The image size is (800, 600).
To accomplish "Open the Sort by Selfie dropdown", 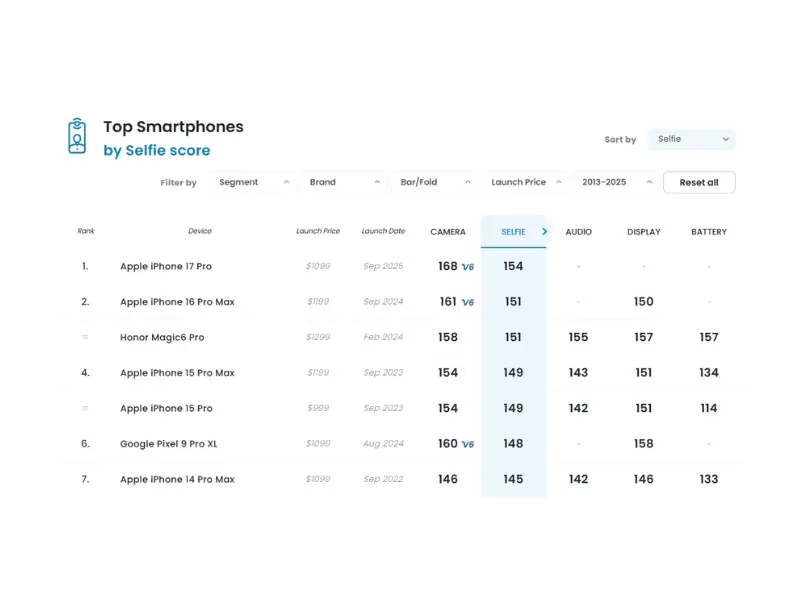I will tap(691, 139).
